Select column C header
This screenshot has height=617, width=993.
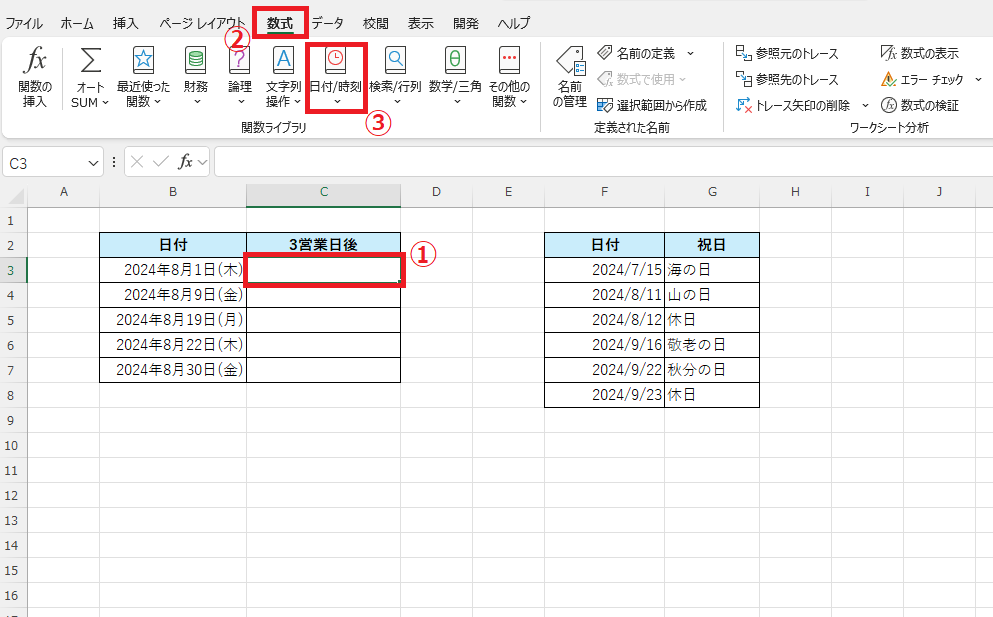point(324,192)
